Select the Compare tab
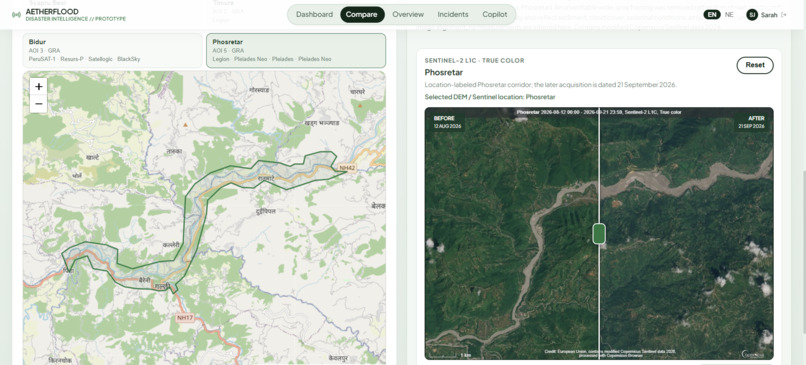806x365 pixels. point(362,14)
